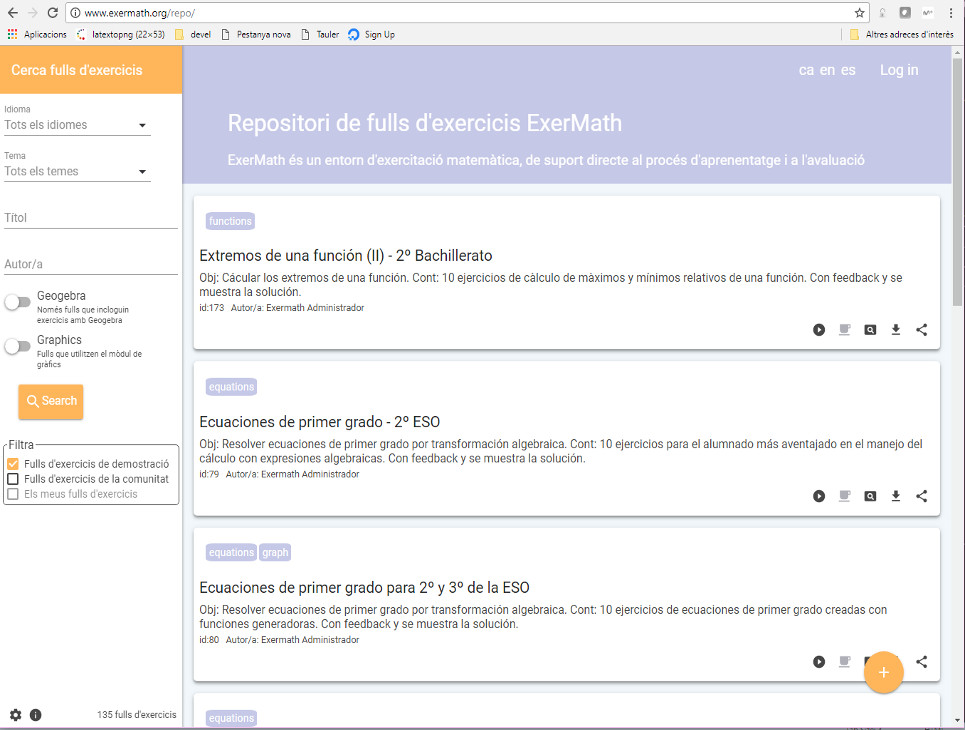Screen dimensions: 965x730
Task: Click the 'equations' tag on the id:79 card
Action: (x=231, y=387)
